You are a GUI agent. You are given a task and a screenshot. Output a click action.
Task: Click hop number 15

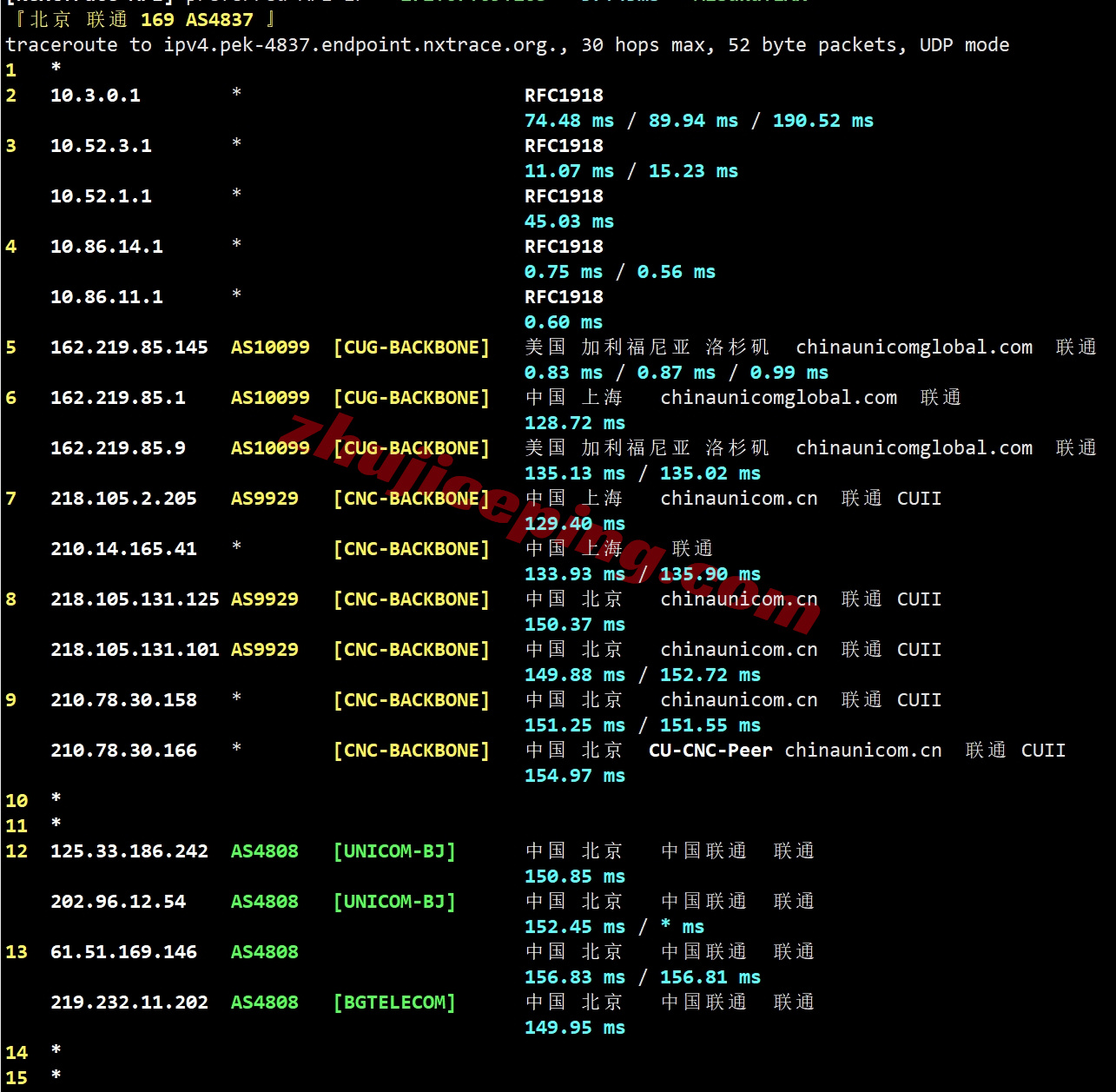point(17,1078)
